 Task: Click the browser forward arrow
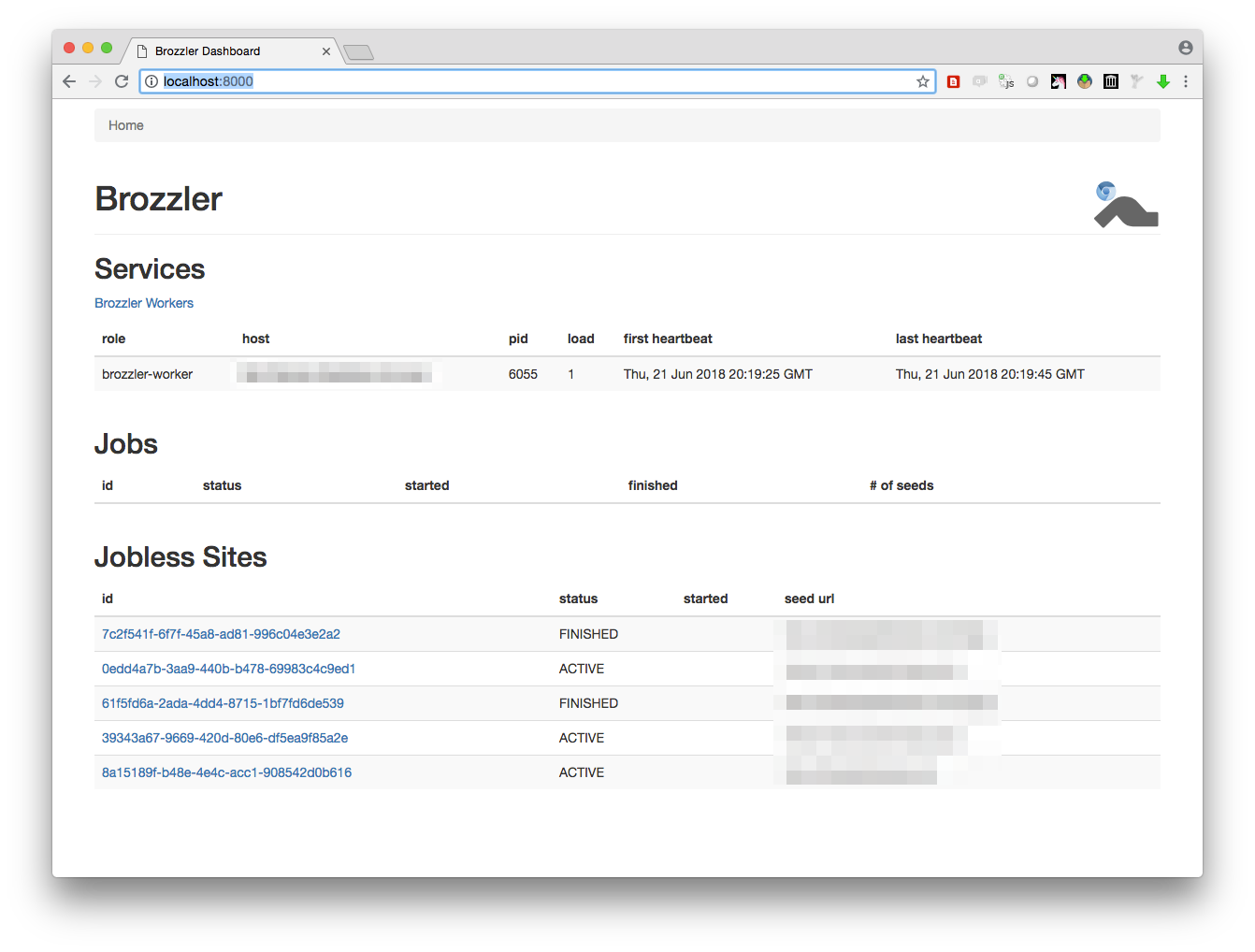coord(95,81)
